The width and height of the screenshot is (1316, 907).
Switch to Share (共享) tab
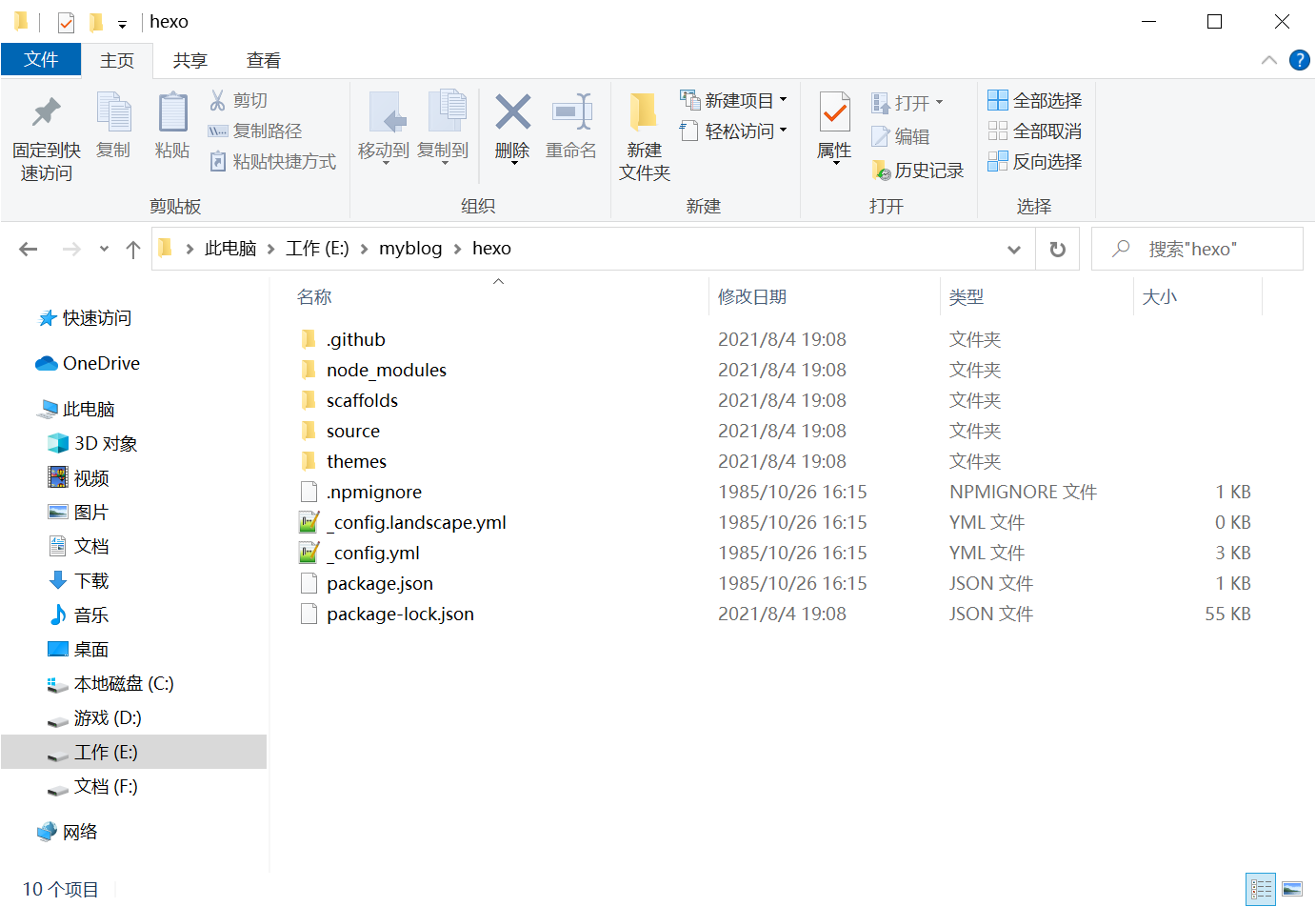pos(190,60)
